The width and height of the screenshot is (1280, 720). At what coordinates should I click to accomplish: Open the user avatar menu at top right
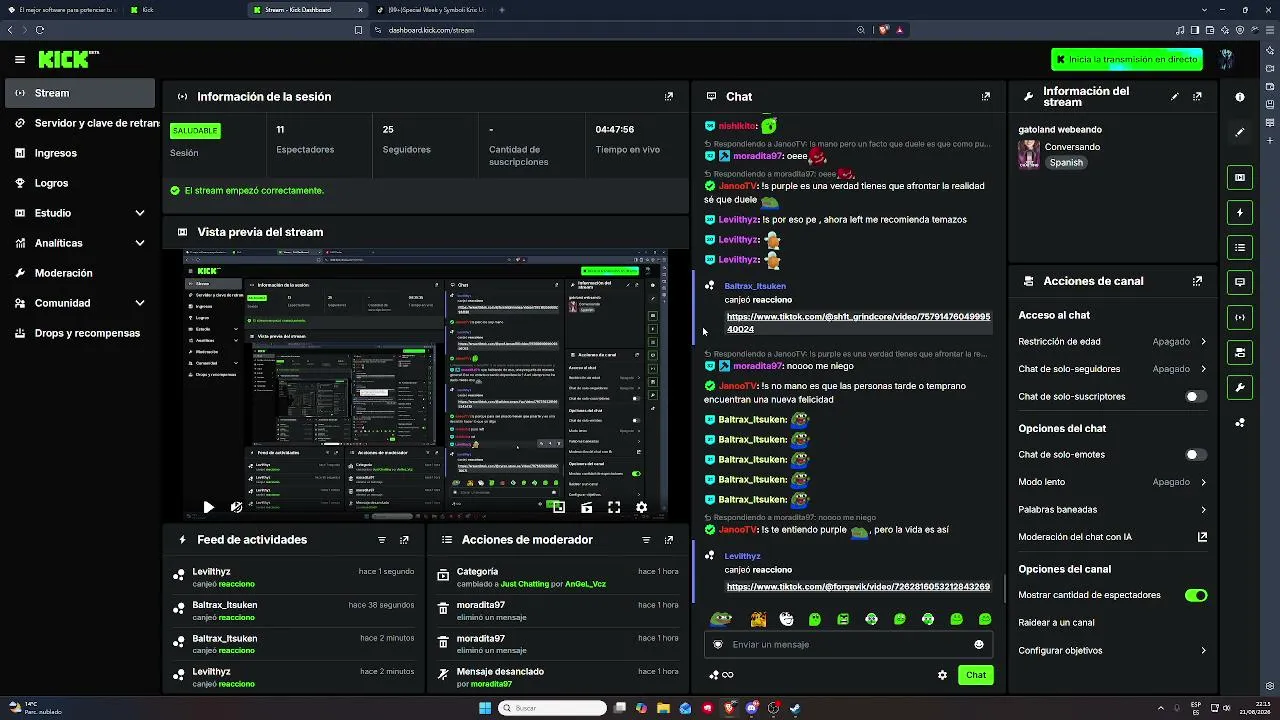(1227, 58)
